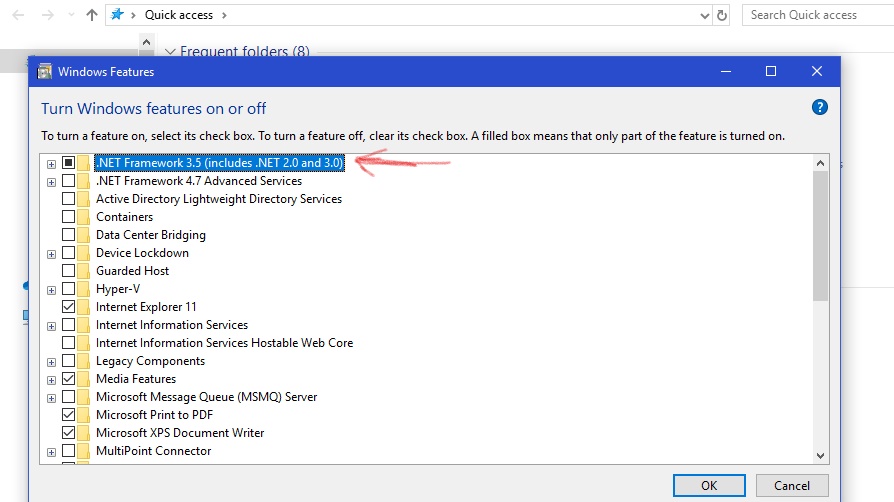Select Internet Information Services list item
The height and width of the screenshot is (502, 894).
(x=172, y=325)
